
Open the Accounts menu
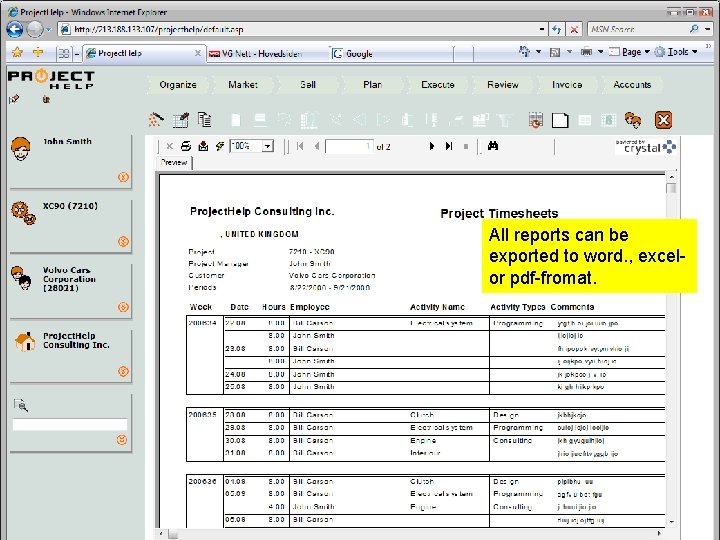(x=632, y=85)
